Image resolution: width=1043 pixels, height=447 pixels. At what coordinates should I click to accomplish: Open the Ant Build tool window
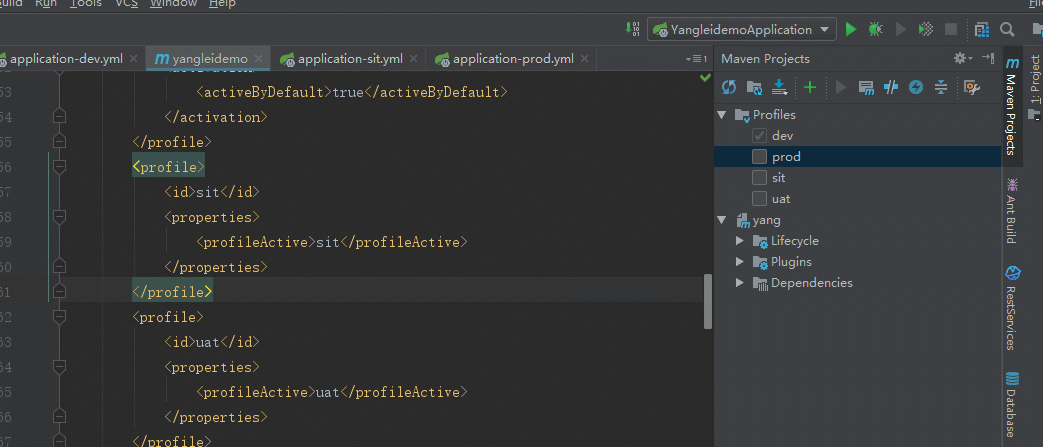click(x=1012, y=212)
